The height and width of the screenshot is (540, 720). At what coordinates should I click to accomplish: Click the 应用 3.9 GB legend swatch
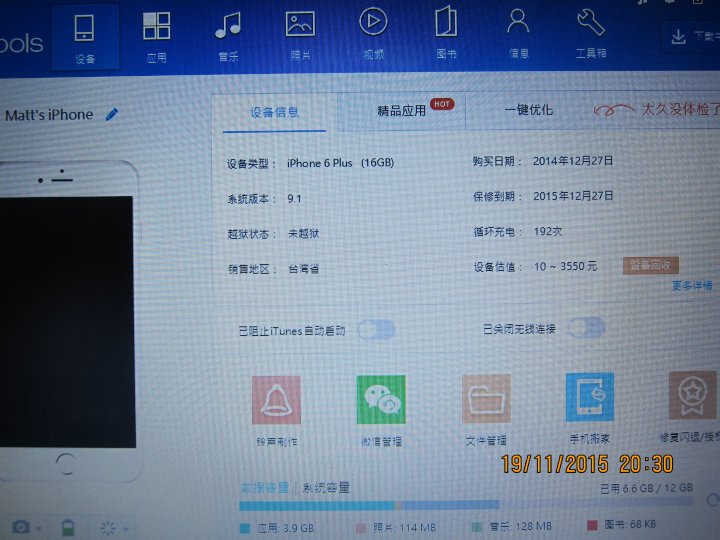click(245, 528)
